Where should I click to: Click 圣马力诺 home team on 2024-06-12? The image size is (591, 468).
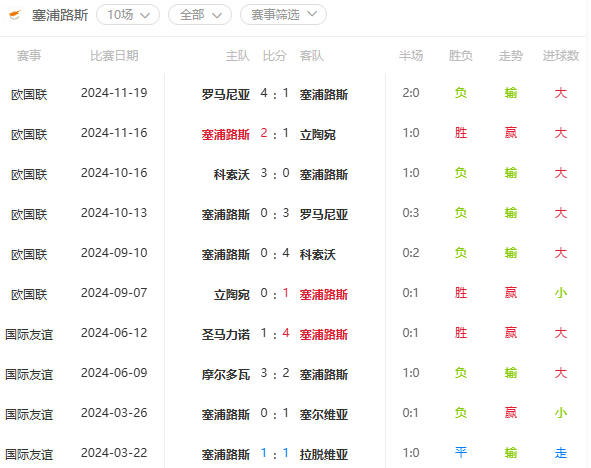[x=226, y=334]
